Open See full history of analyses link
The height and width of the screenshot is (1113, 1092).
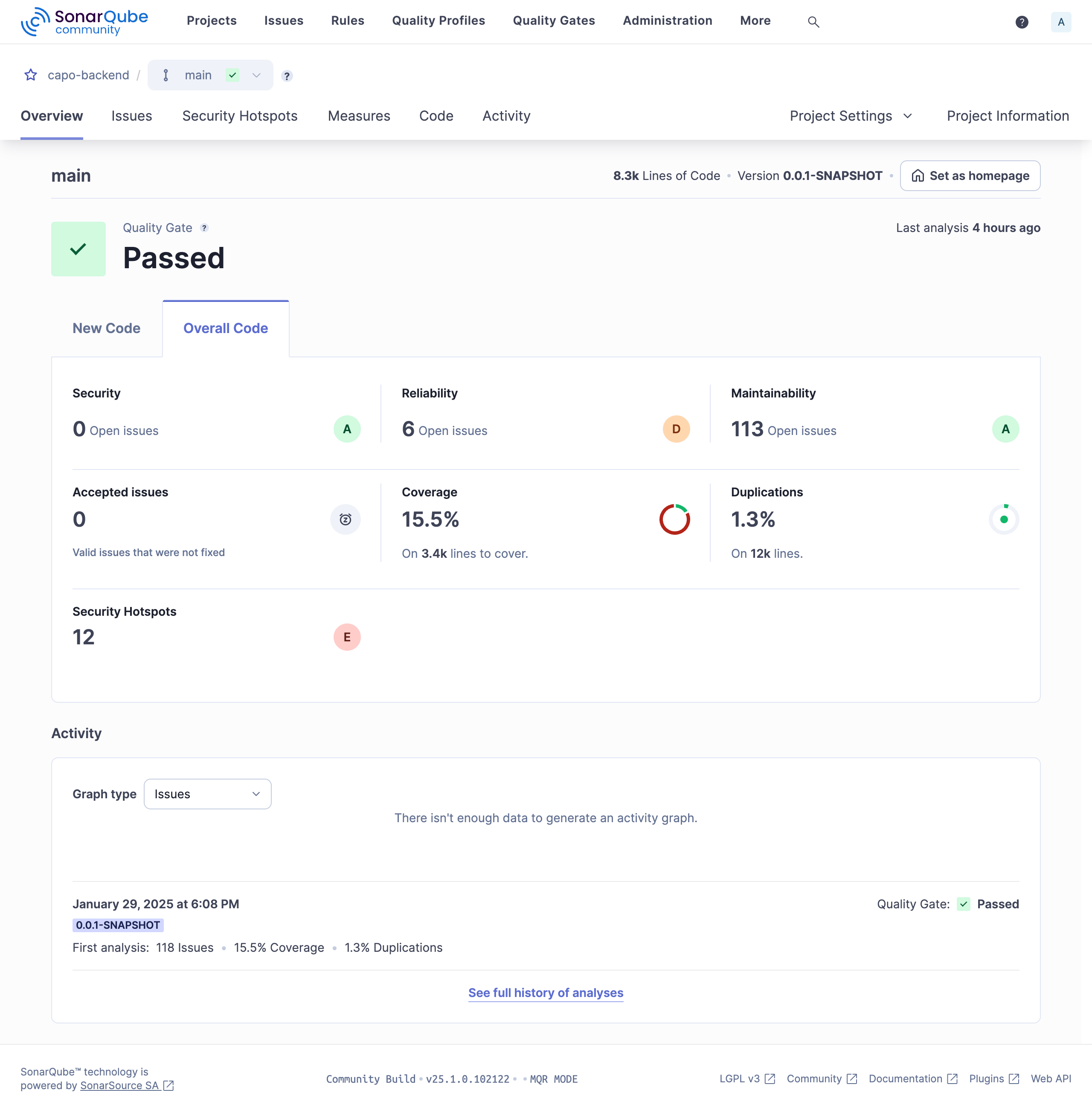coord(546,993)
